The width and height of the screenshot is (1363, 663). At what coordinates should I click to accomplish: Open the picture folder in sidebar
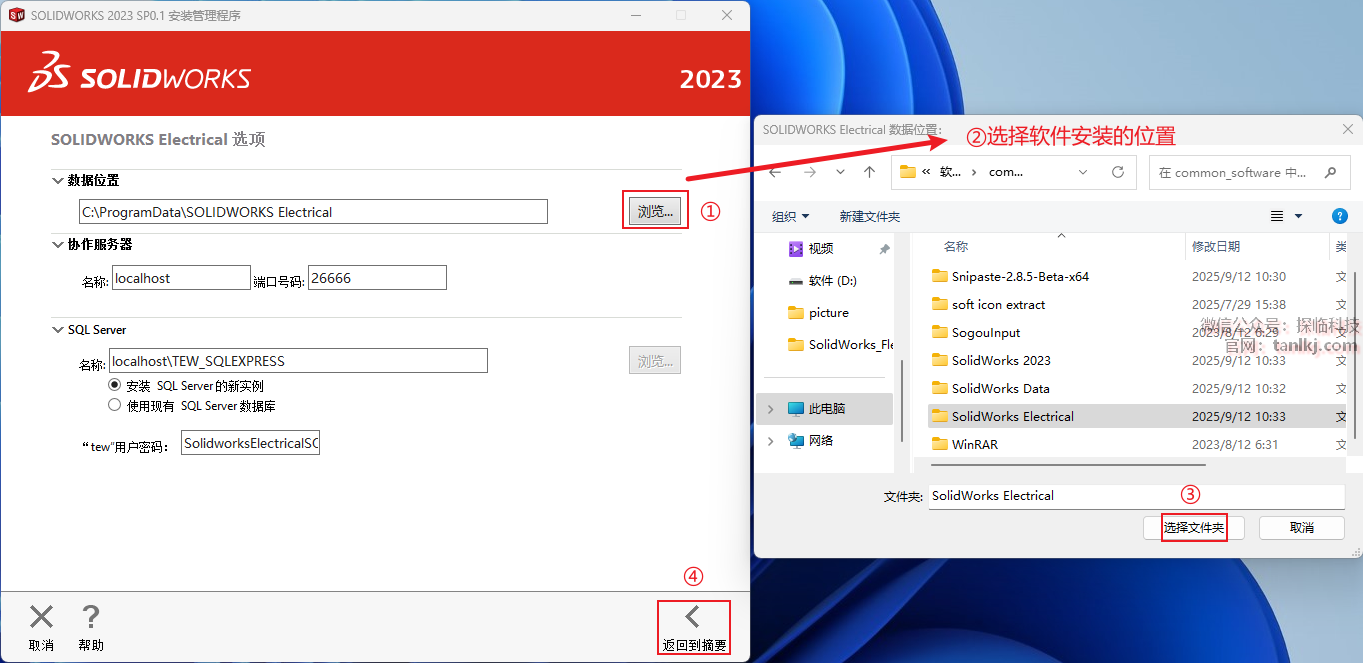[819, 312]
